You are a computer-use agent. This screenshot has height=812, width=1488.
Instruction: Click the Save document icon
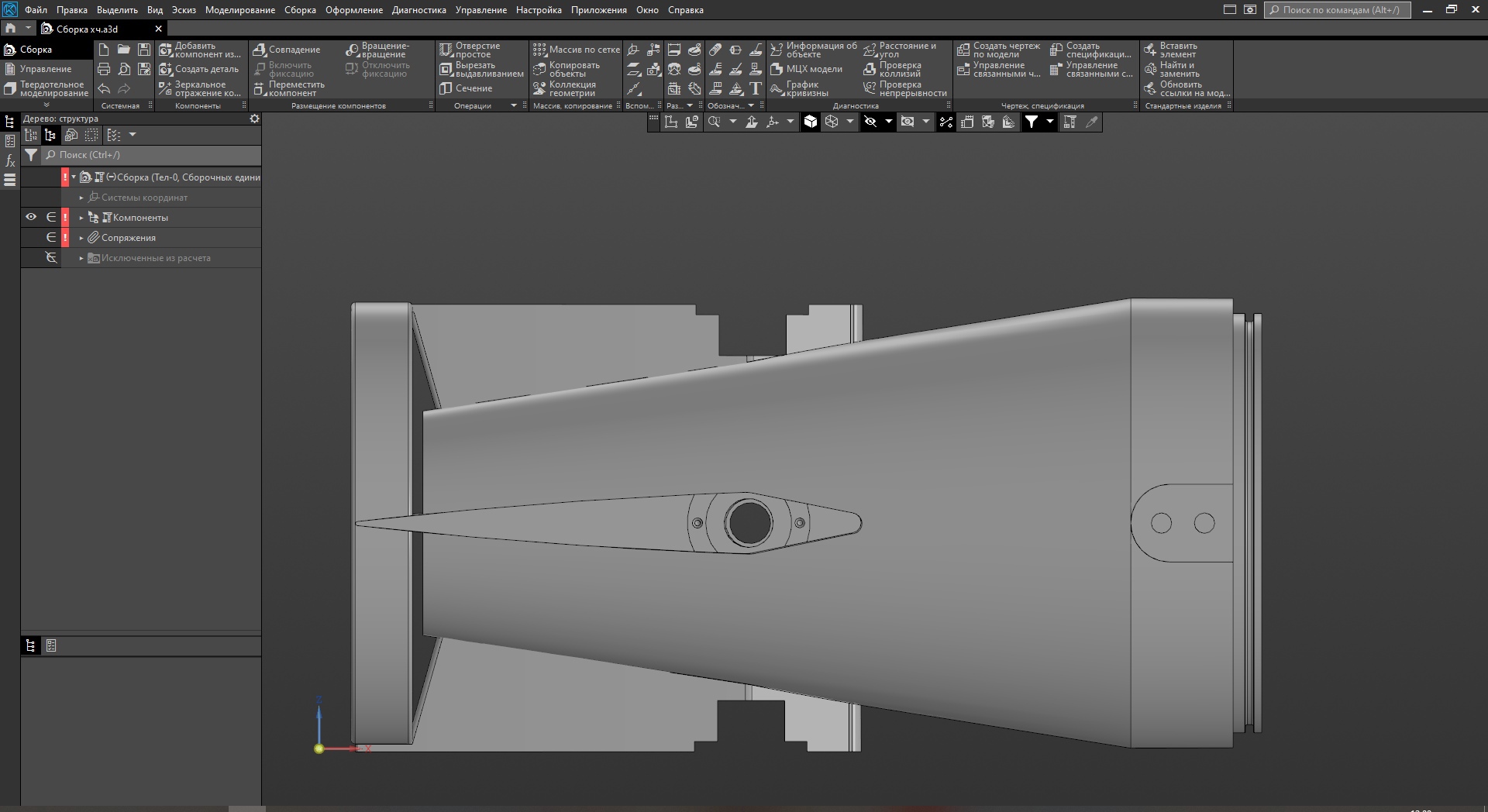coord(144,50)
